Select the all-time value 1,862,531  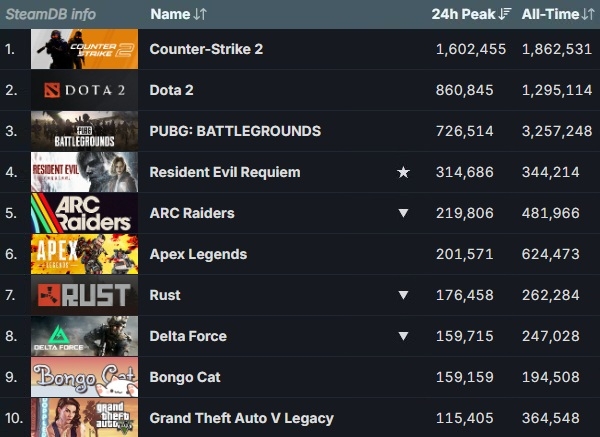tap(557, 49)
